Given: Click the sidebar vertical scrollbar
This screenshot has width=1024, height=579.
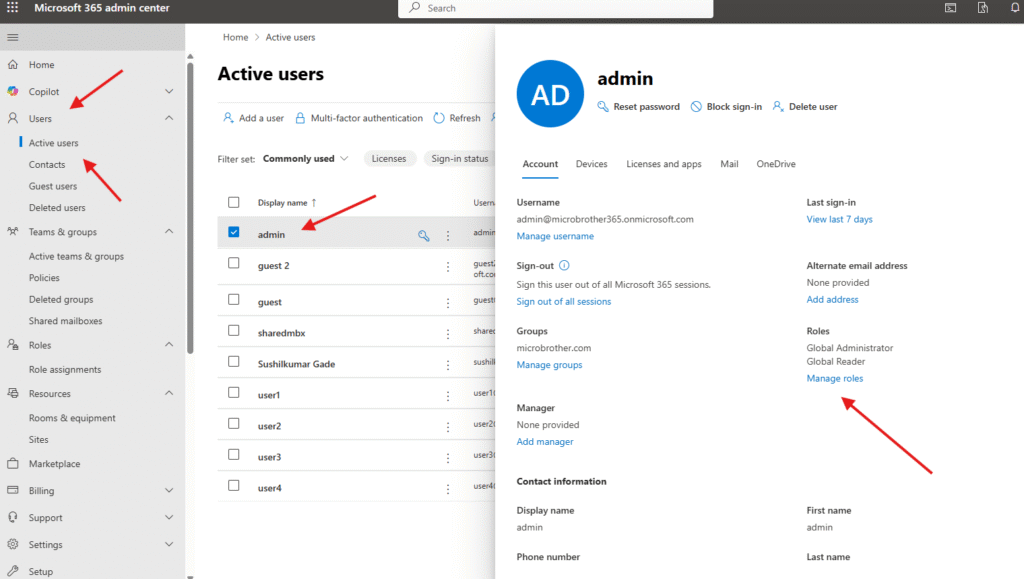Looking at the screenshot, I should 189,200.
